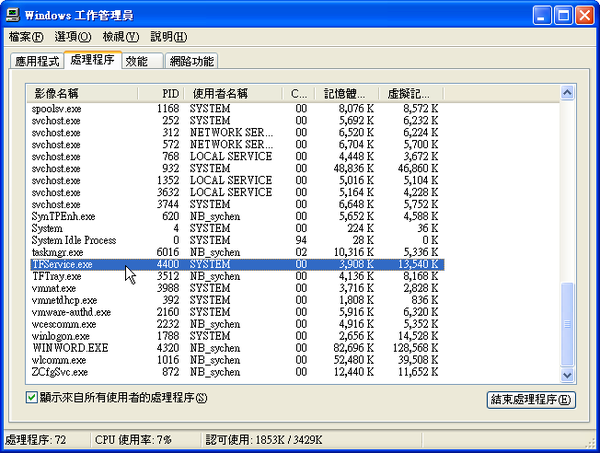Click CPU value 94
600x453 pixels.
pyautogui.click(x=301, y=240)
